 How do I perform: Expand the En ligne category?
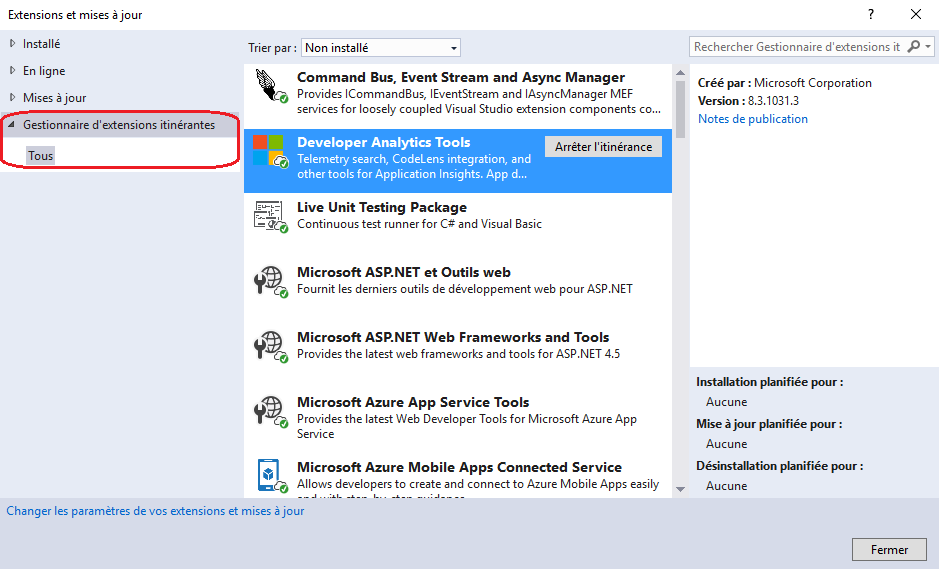13,71
